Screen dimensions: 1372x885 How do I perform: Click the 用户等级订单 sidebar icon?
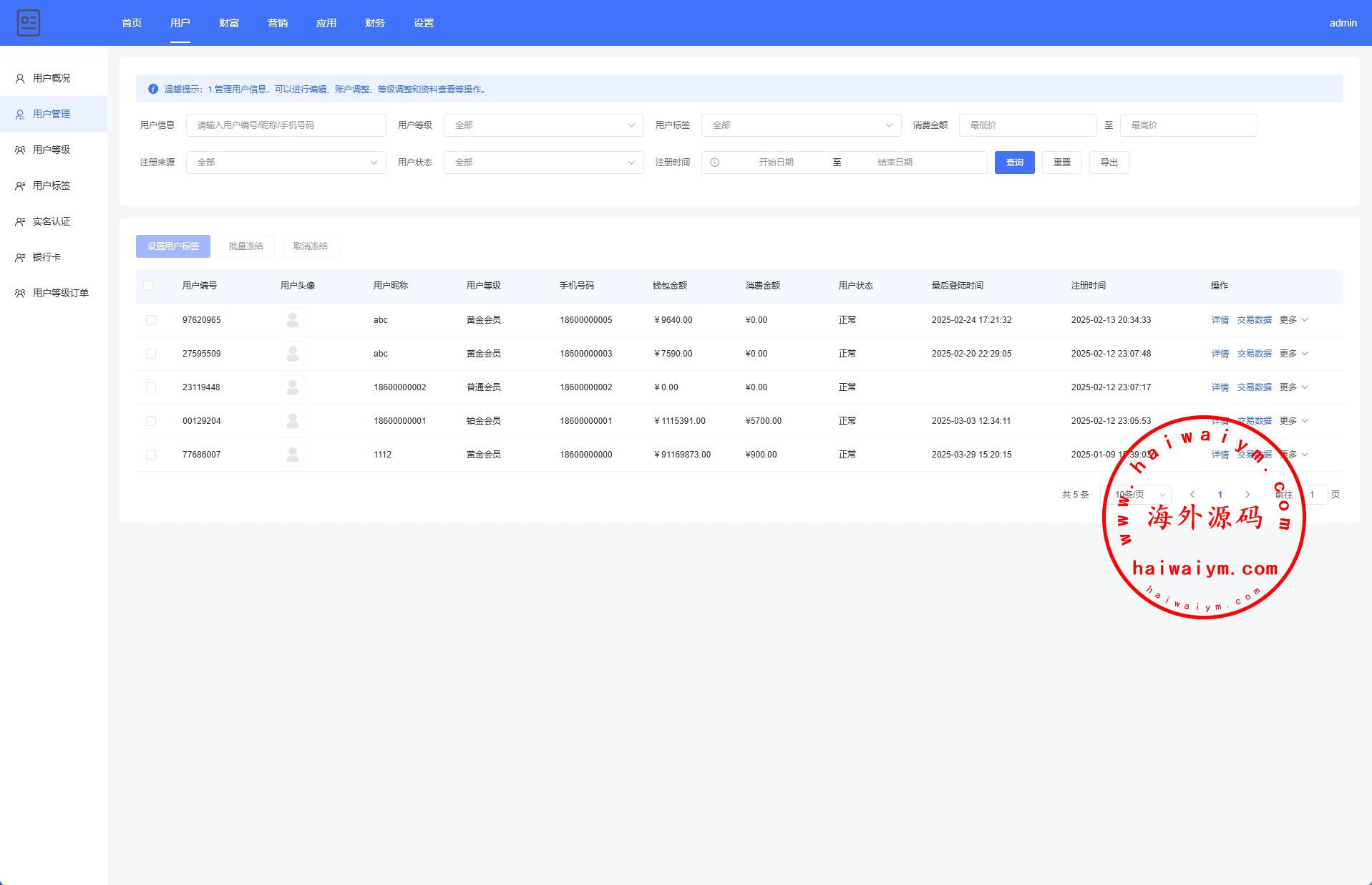coord(20,294)
